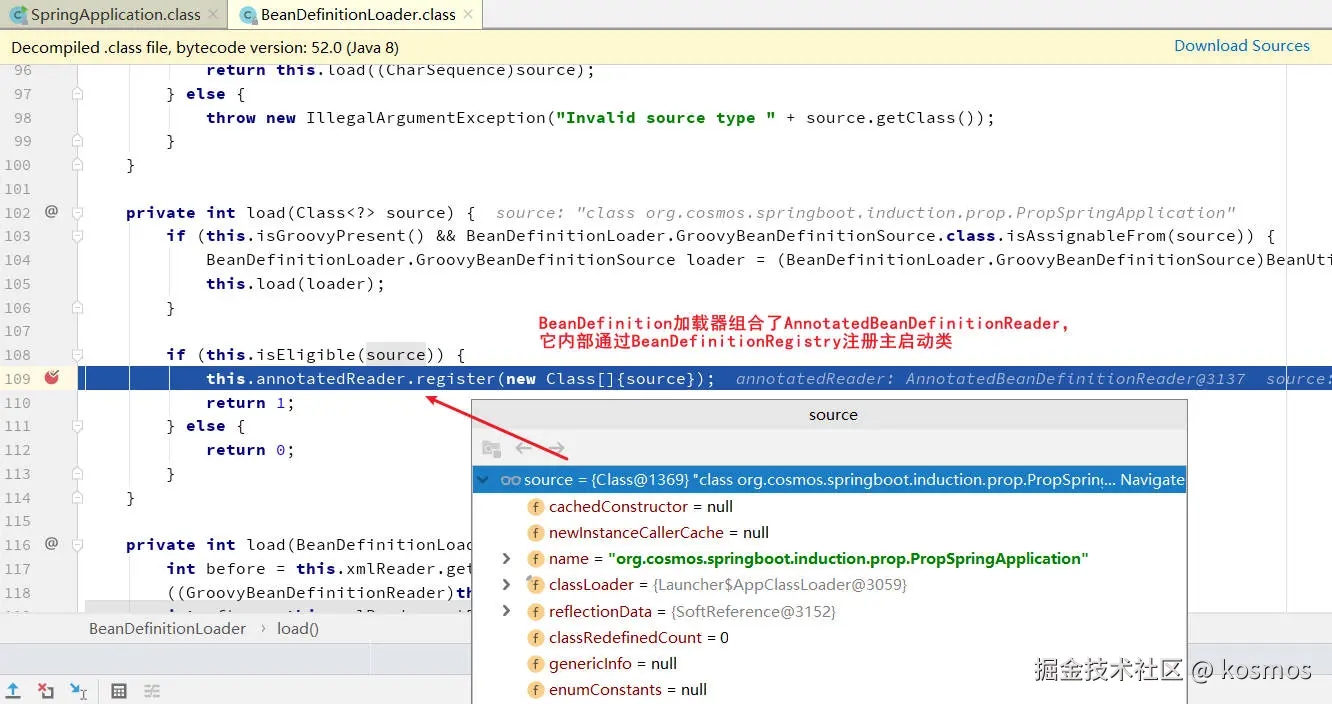Click the source popup title bar
Viewport: 1332px width, 704px height.
click(832, 414)
